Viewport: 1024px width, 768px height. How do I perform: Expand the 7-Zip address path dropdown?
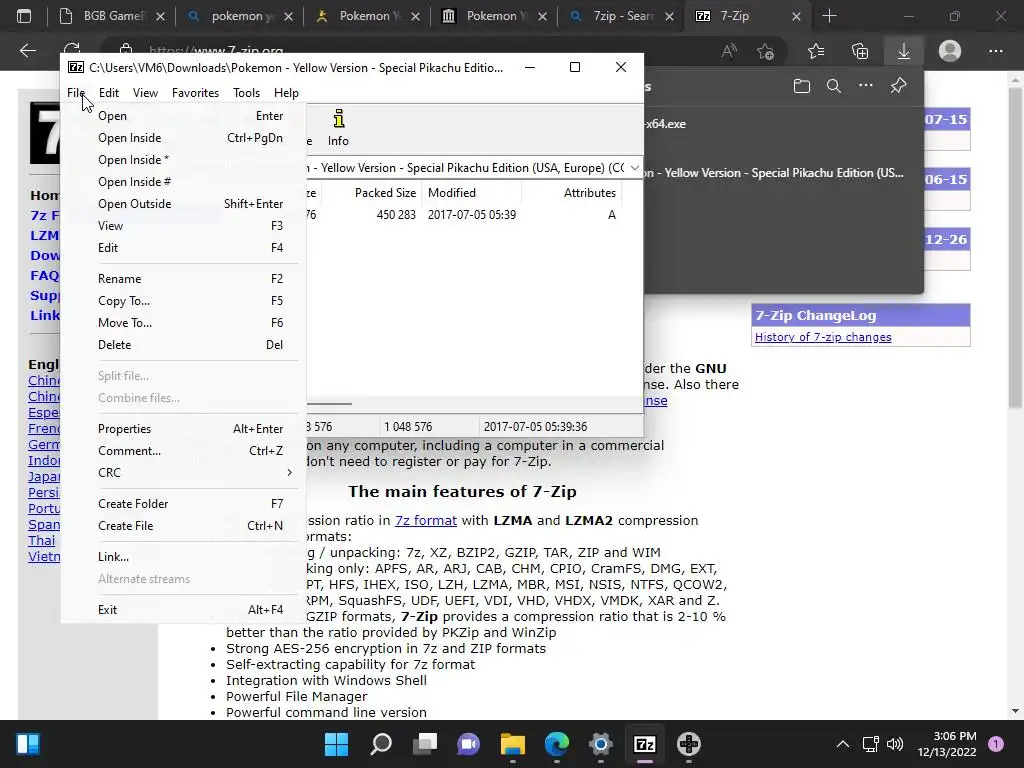[634, 168]
